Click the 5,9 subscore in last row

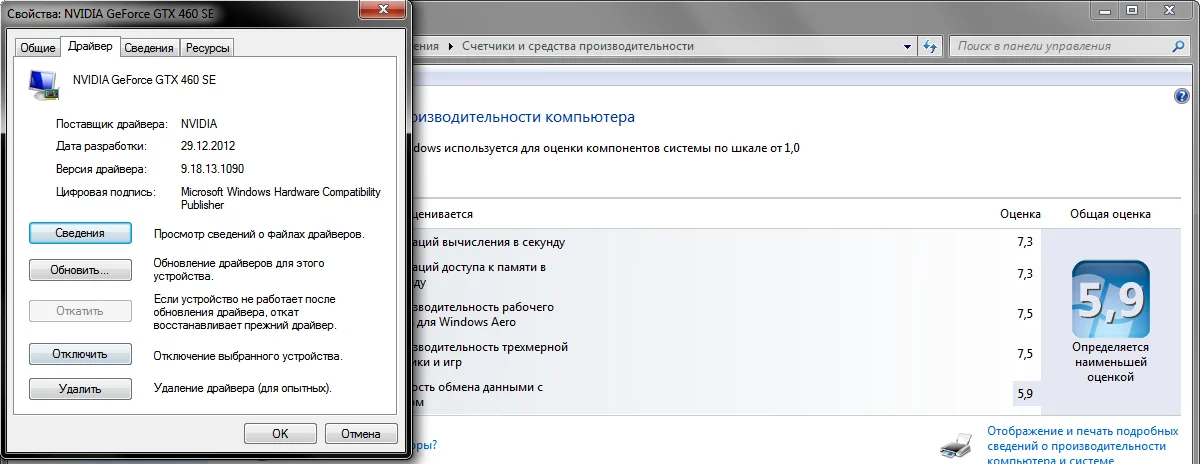click(x=1024, y=394)
